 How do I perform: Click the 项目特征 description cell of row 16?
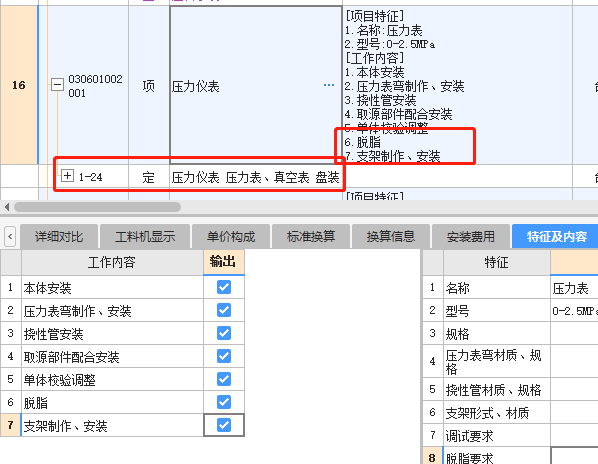[x=458, y=86]
